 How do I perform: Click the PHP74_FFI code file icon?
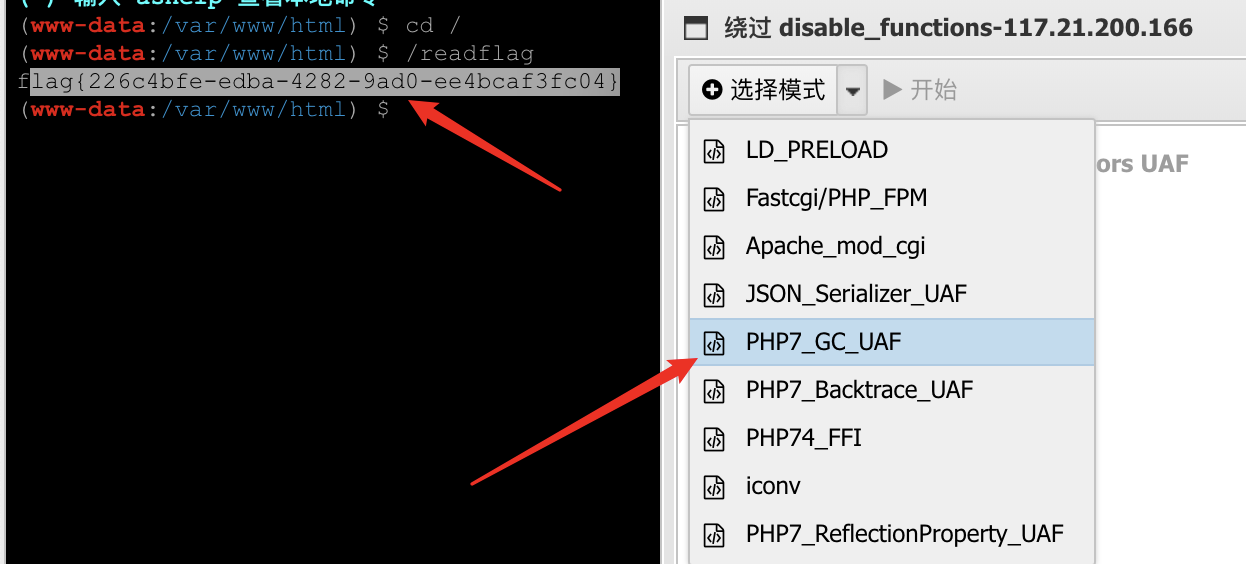coord(714,439)
